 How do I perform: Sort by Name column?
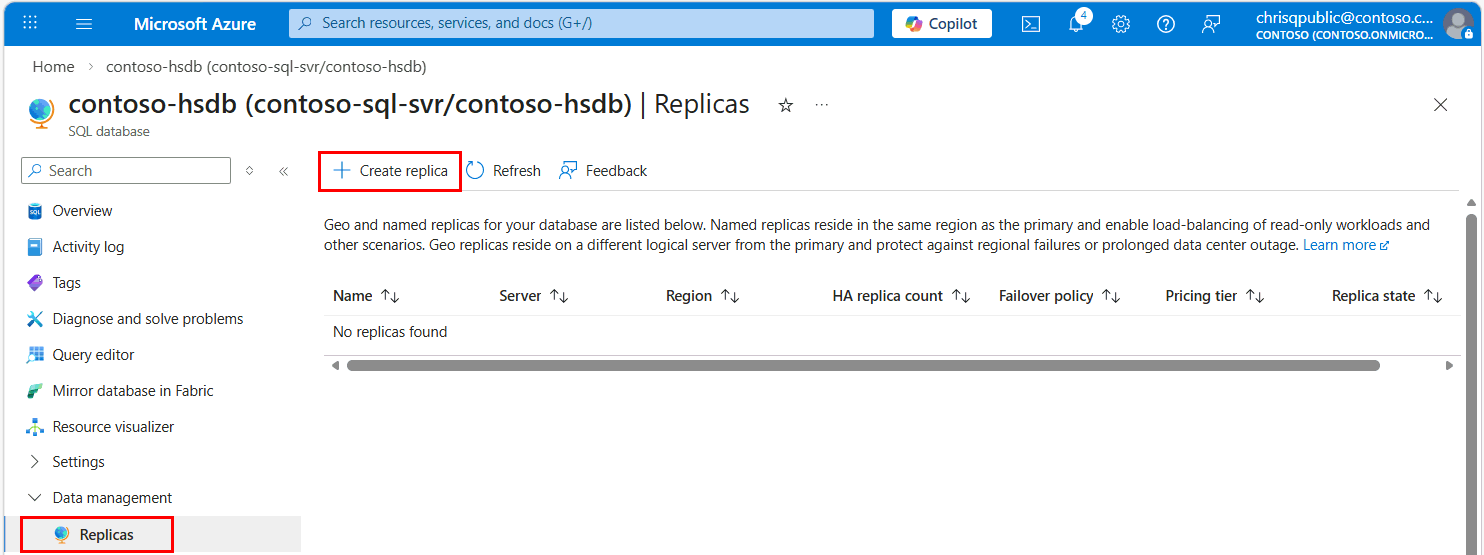[x=366, y=296]
